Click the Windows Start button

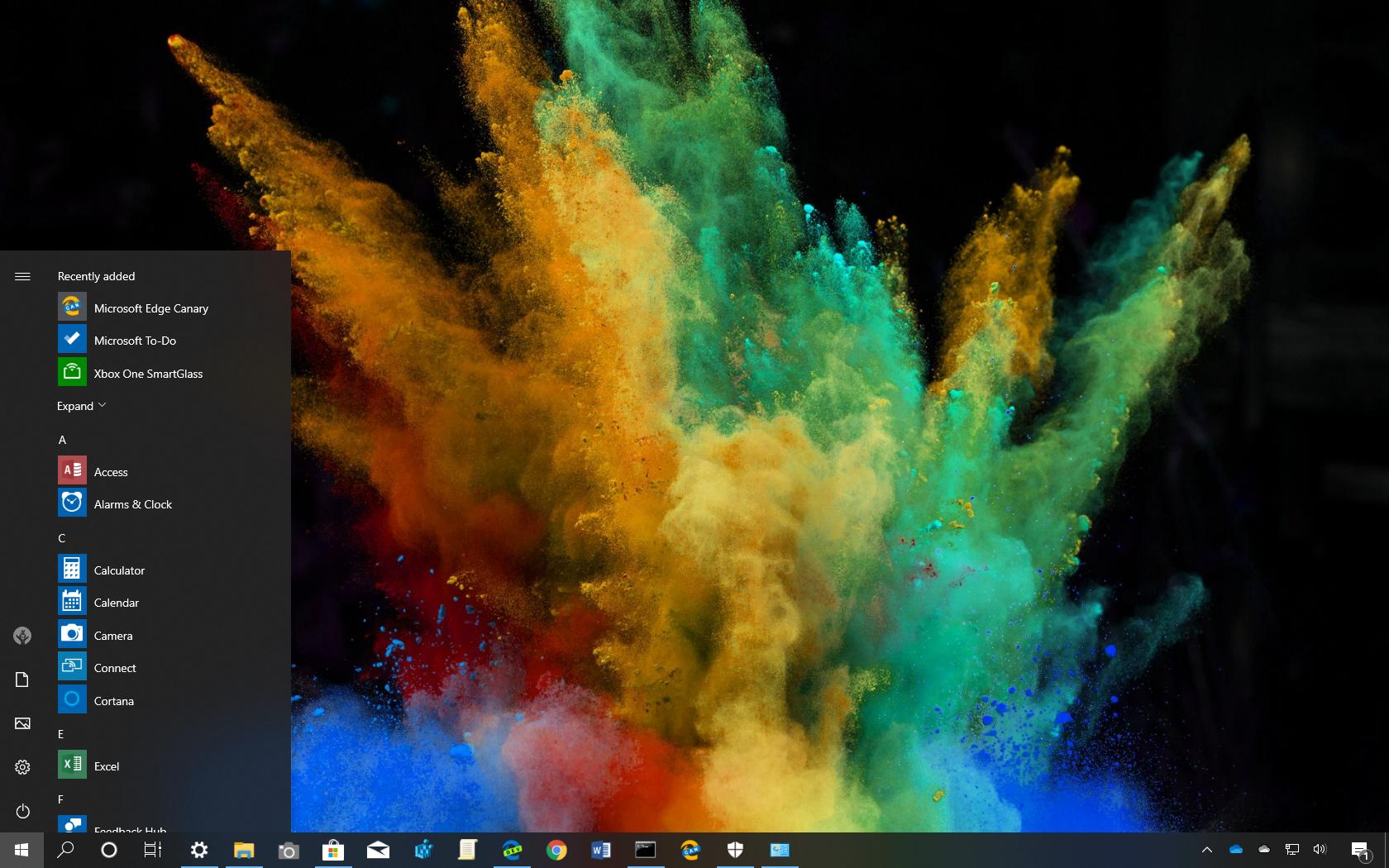point(21,850)
